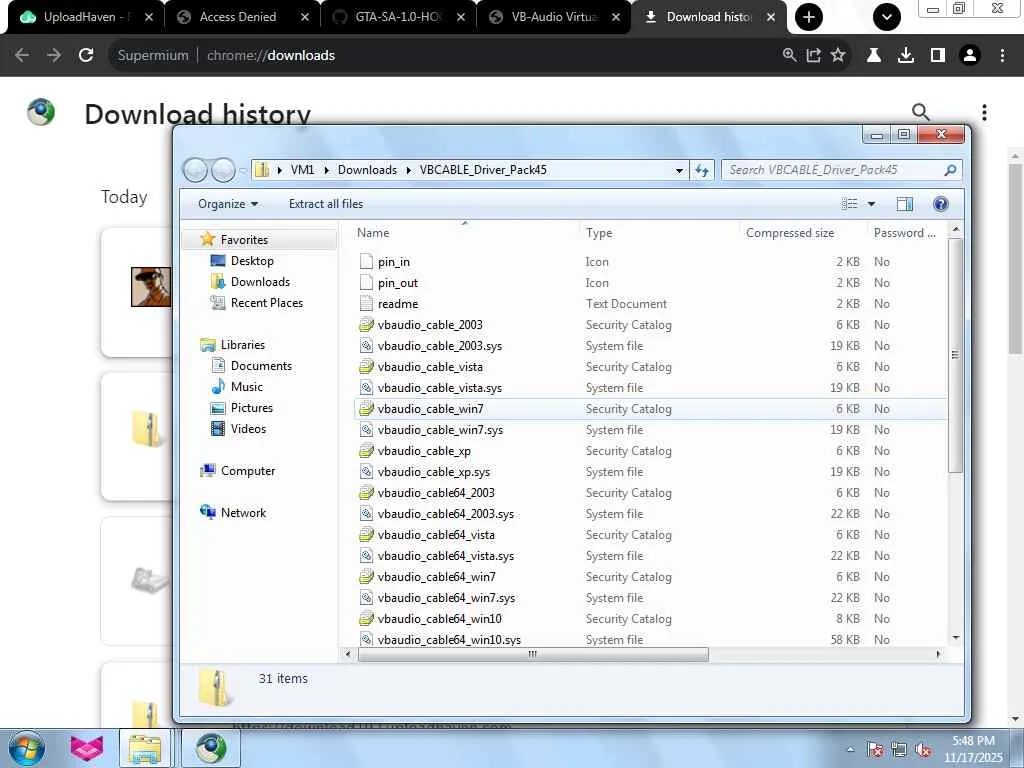Viewport: 1024px width, 768px height.
Task: Open the Organize menu
Action: point(228,204)
